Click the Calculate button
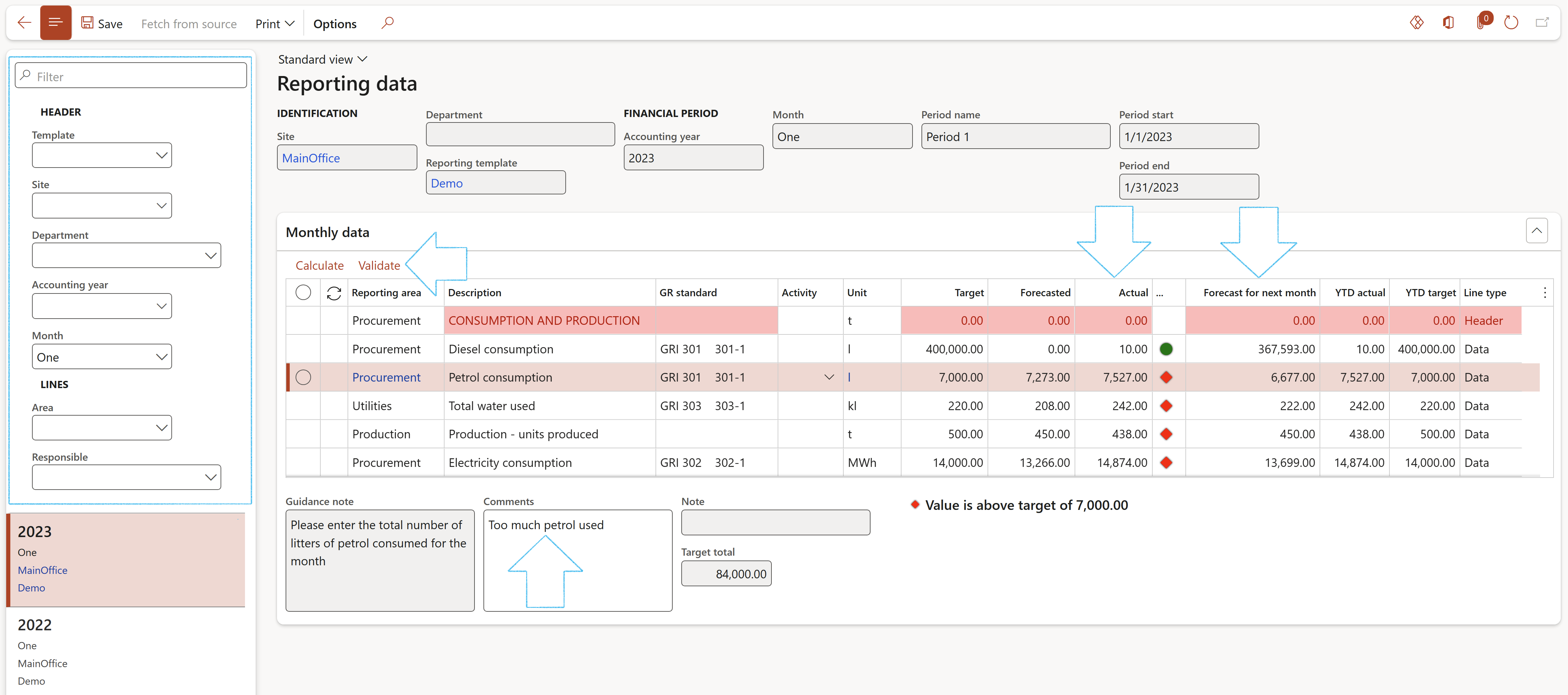The image size is (1568, 695). 320,265
